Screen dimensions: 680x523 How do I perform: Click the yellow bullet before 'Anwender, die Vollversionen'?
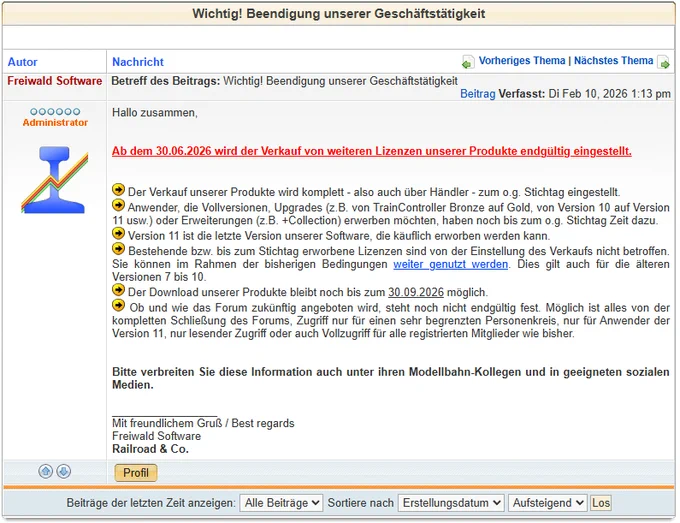118,205
